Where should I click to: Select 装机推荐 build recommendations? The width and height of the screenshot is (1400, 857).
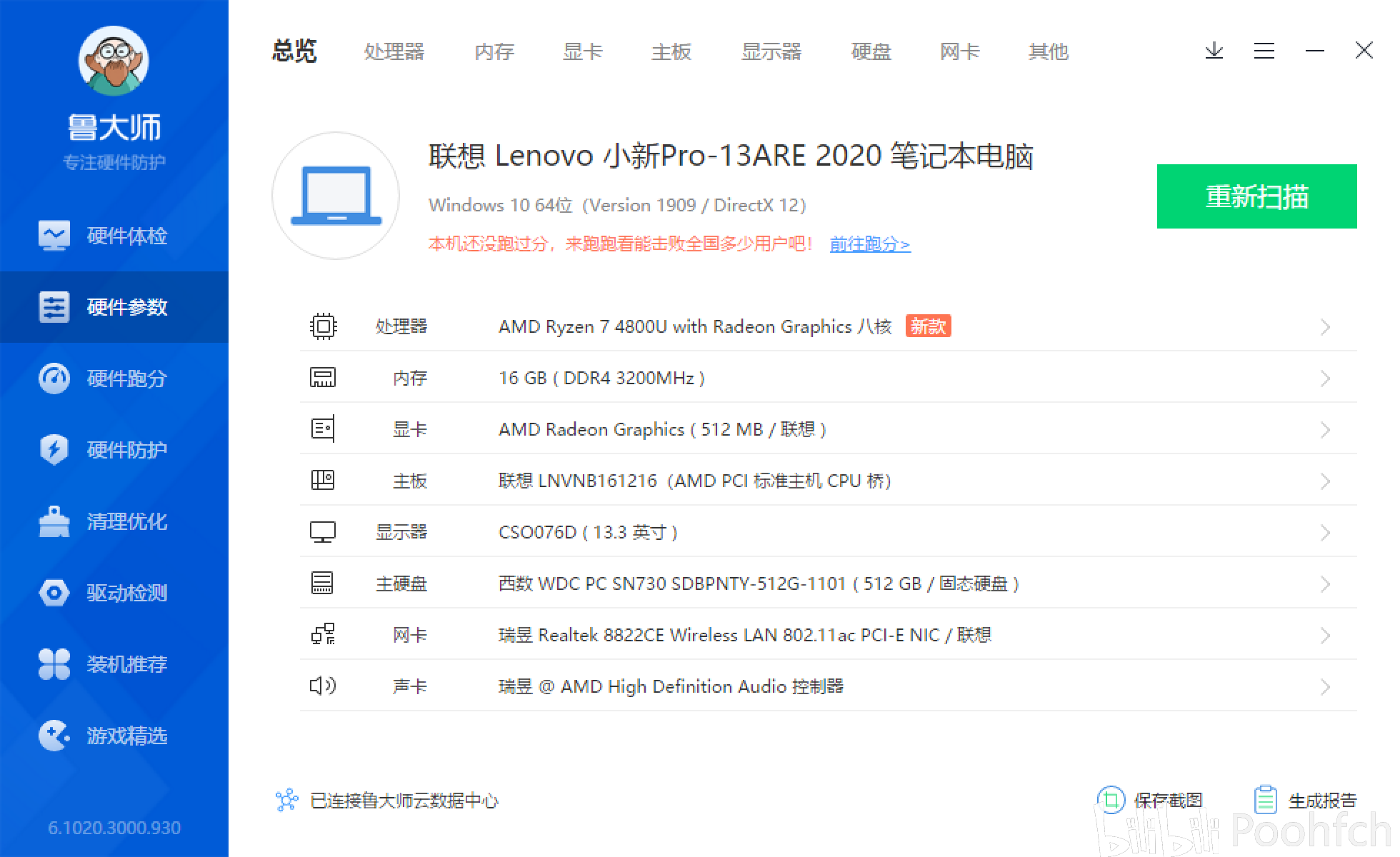114,664
